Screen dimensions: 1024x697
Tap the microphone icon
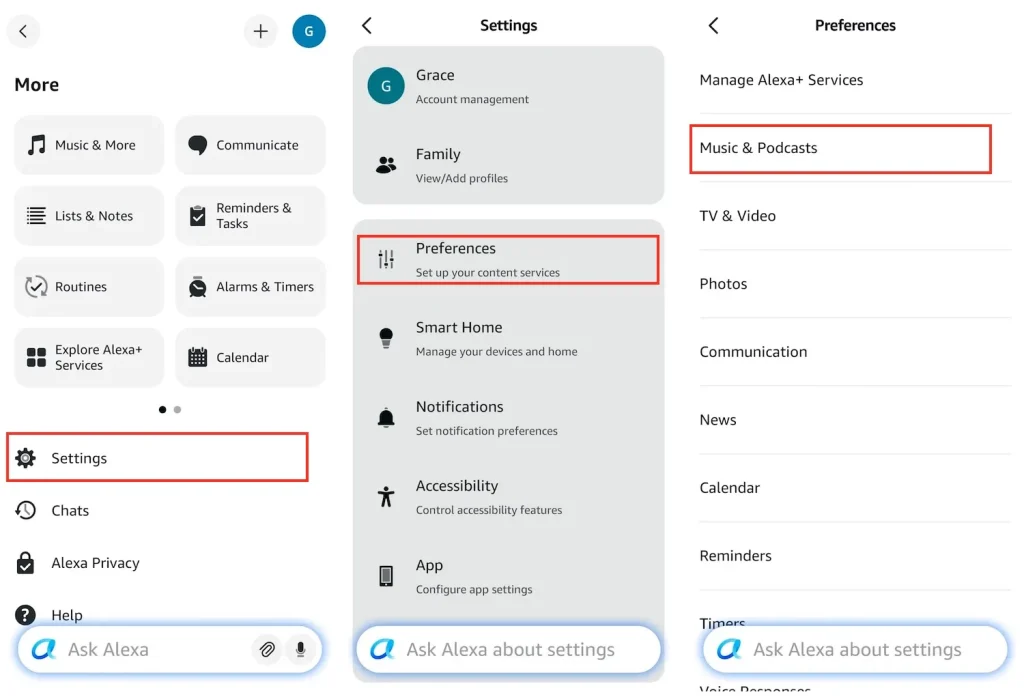[300, 649]
